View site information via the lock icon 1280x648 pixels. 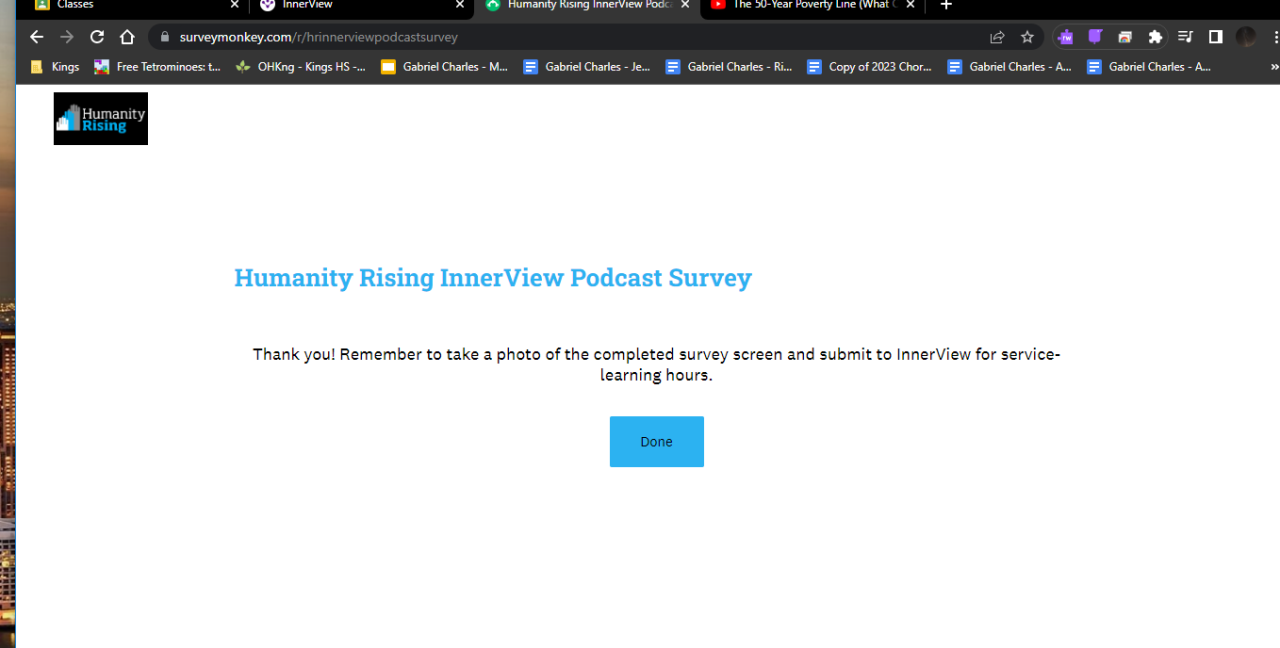point(165,37)
